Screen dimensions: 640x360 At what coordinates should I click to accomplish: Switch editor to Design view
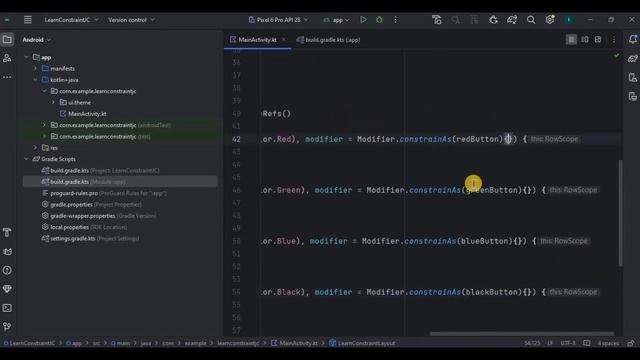598,40
